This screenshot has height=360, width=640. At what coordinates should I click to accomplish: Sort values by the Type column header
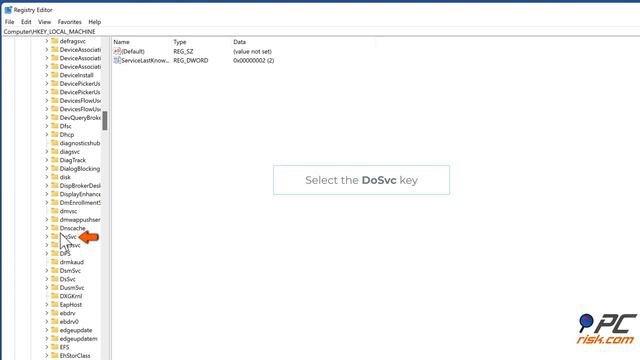[180, 42]
